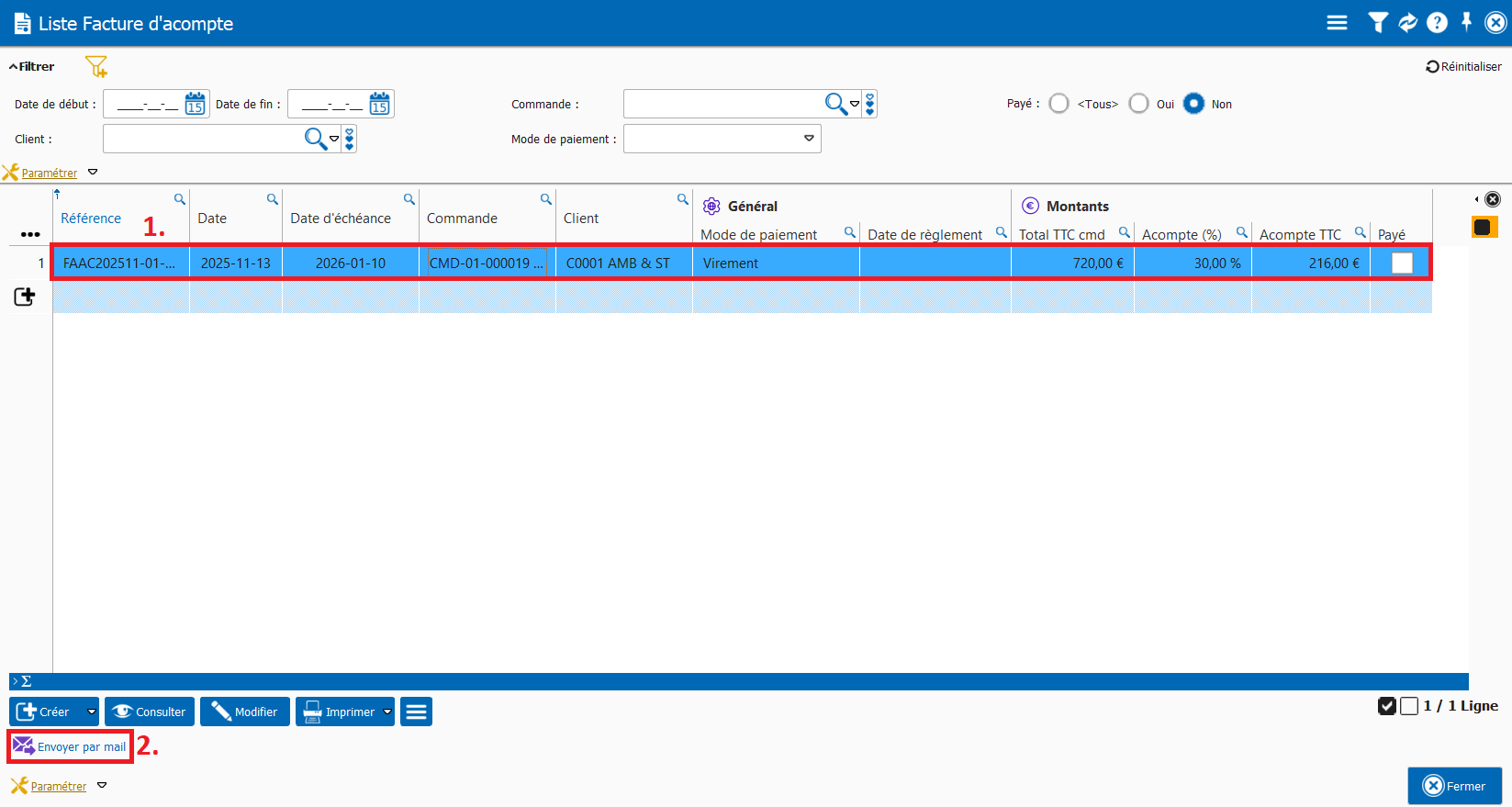Viewport: 1512px width, 807px height.
Task: Open the help question mark icon
Action: tap(1437, 23)
